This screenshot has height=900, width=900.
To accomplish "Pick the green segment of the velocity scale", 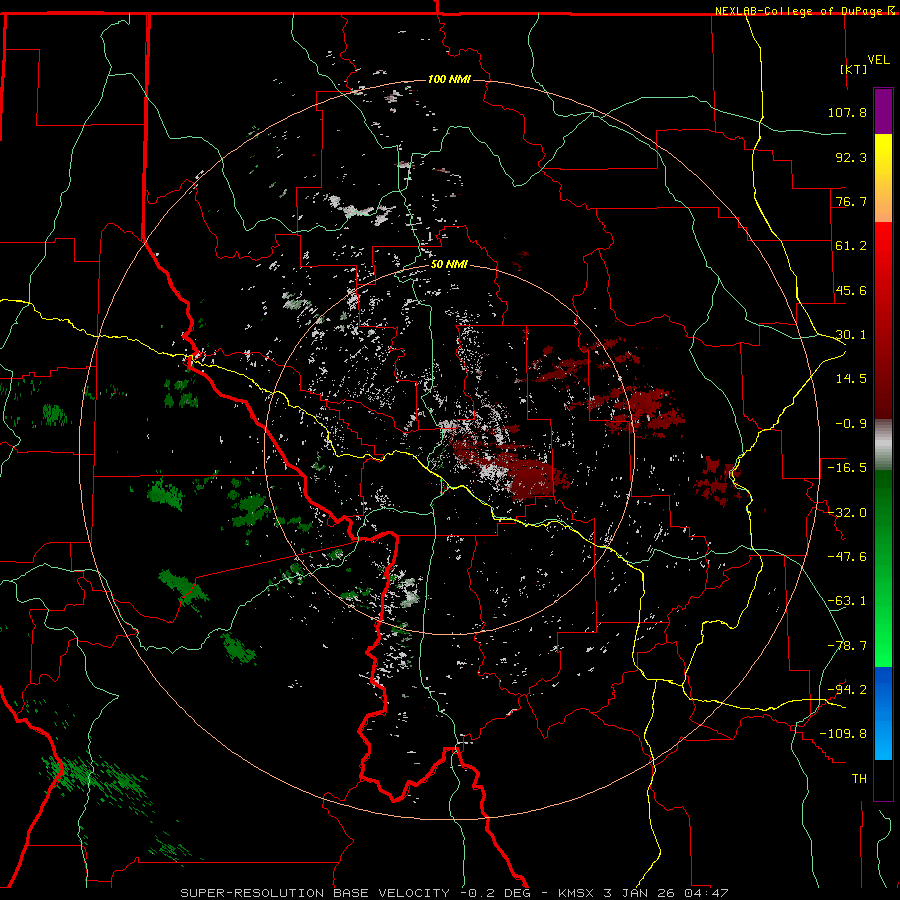I will [883, 568].
